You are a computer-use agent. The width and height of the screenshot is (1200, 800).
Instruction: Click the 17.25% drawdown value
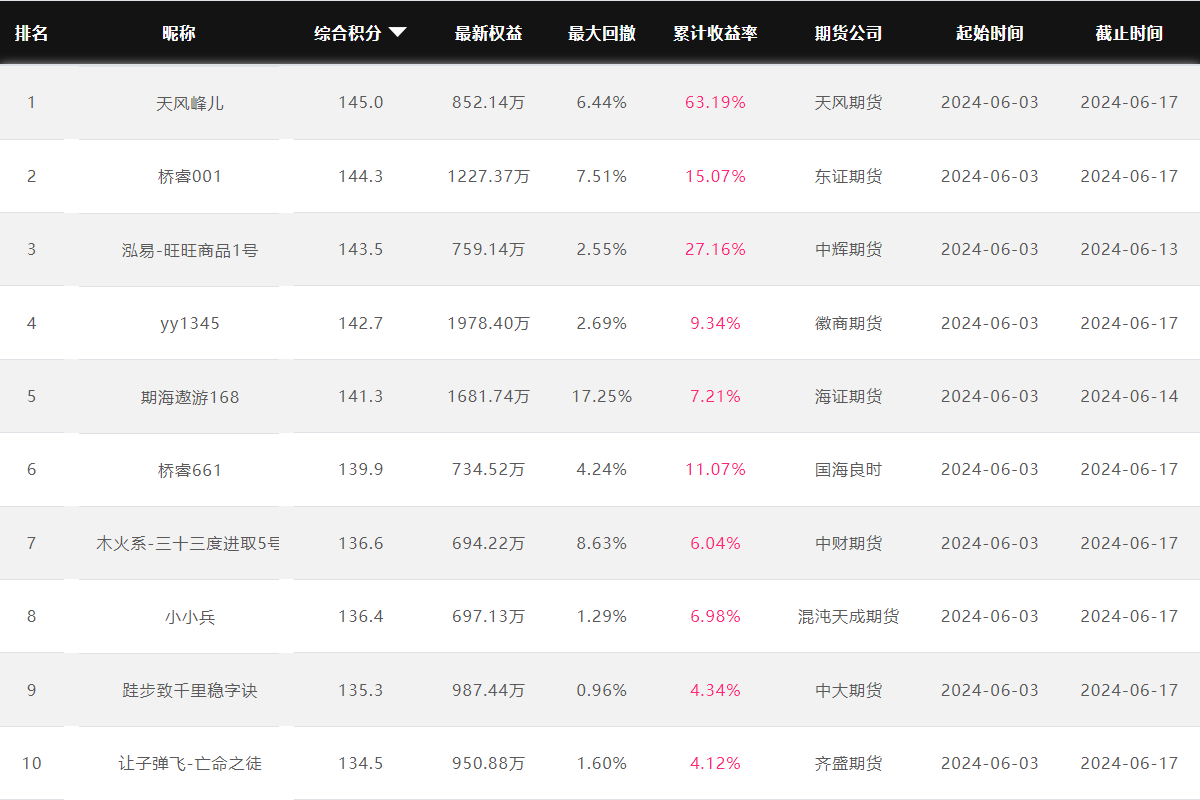pos(602,396)
